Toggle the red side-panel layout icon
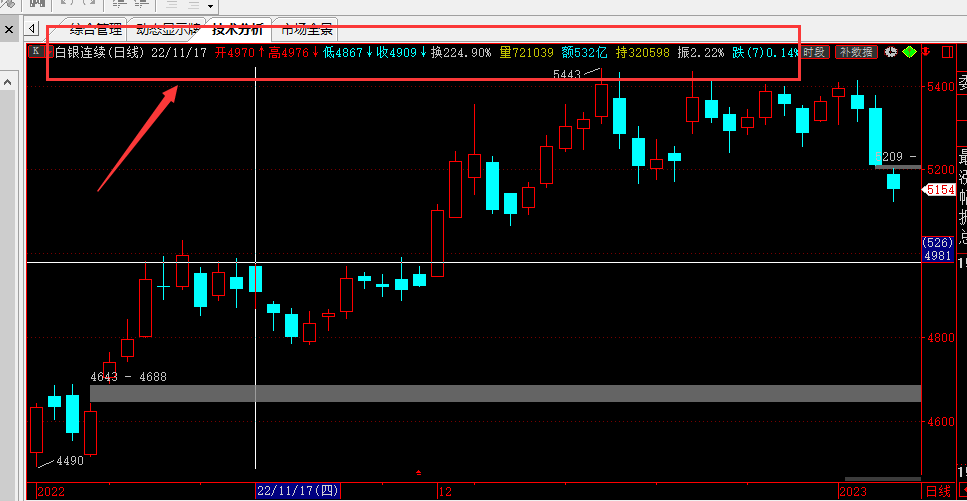967x501 pixels. [947, 52]
